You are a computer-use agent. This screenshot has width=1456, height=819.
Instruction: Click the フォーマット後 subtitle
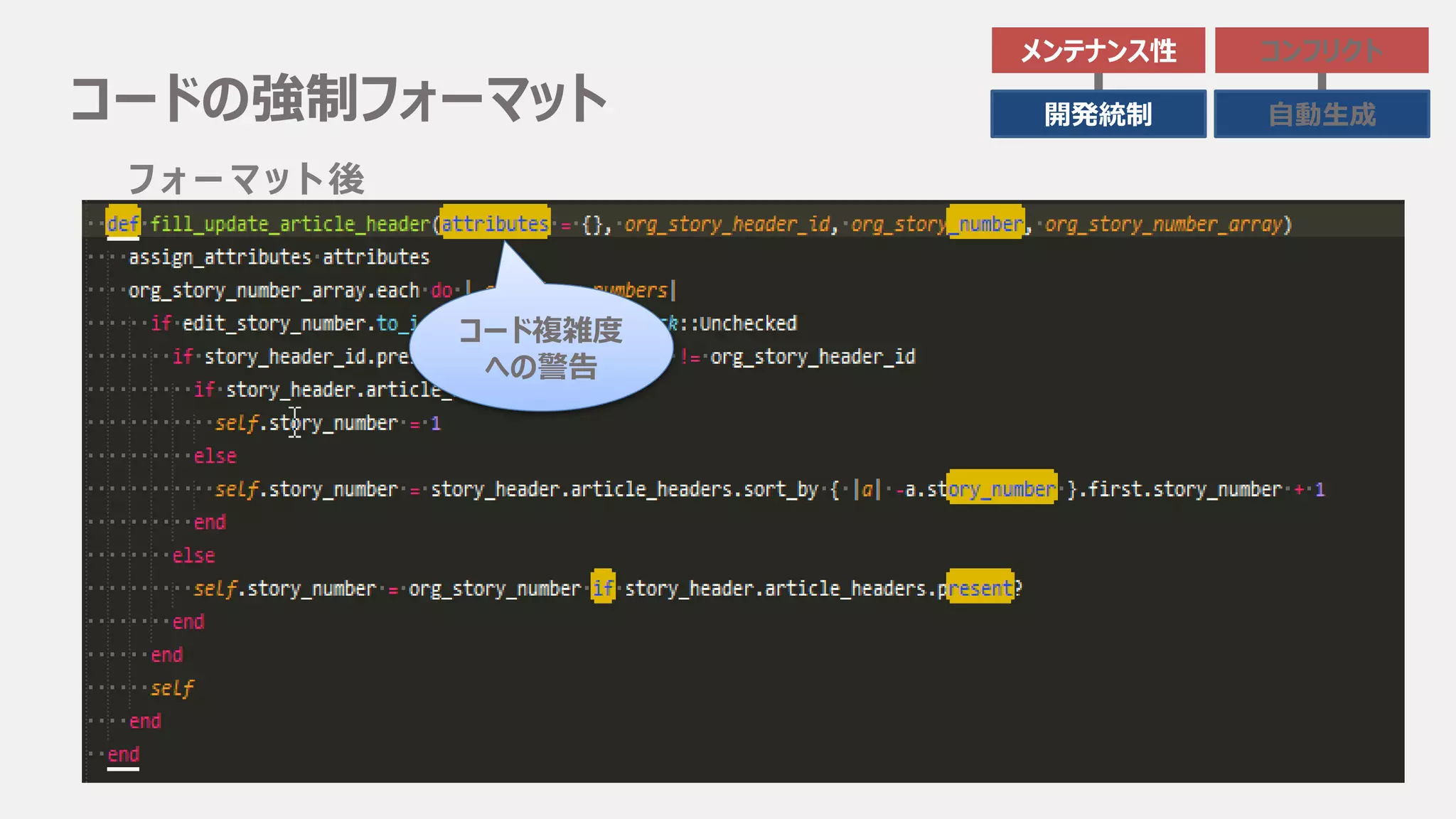[x=246, y=178]
